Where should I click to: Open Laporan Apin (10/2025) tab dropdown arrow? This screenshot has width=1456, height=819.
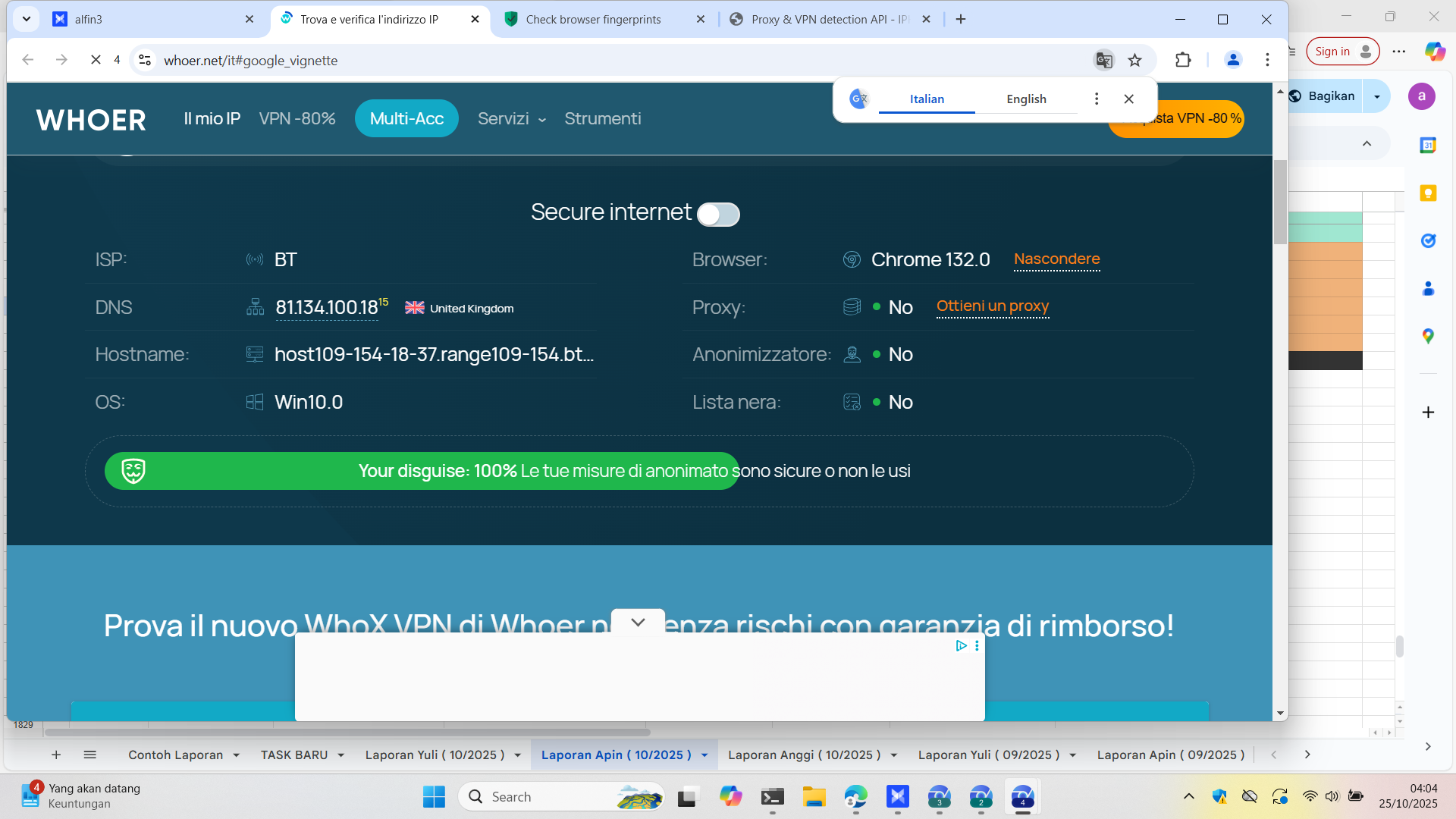point(704,755)
